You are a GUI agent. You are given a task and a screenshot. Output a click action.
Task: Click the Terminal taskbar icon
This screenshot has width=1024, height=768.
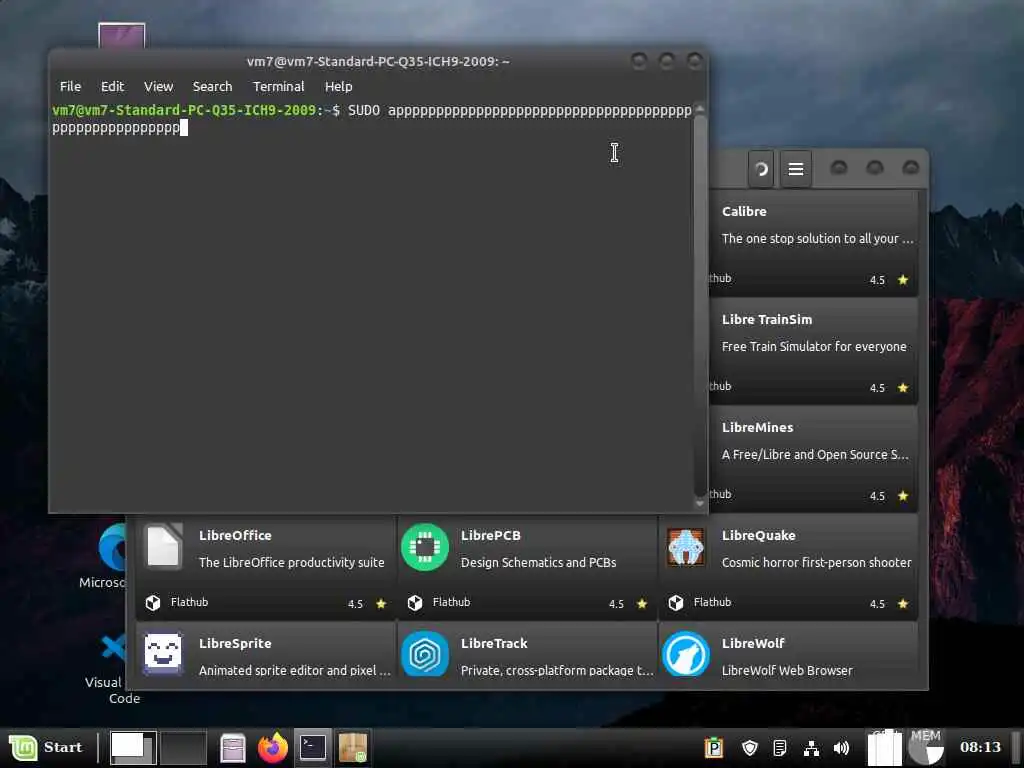coord(313,748)
